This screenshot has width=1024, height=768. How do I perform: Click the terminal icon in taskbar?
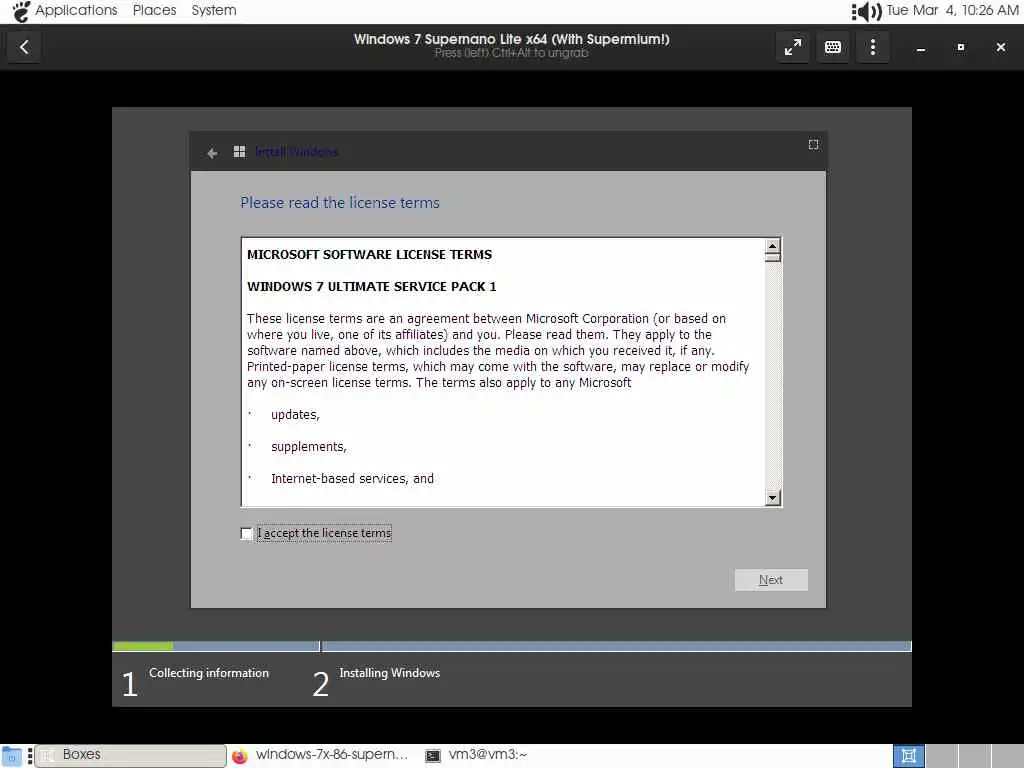point(432,756)
